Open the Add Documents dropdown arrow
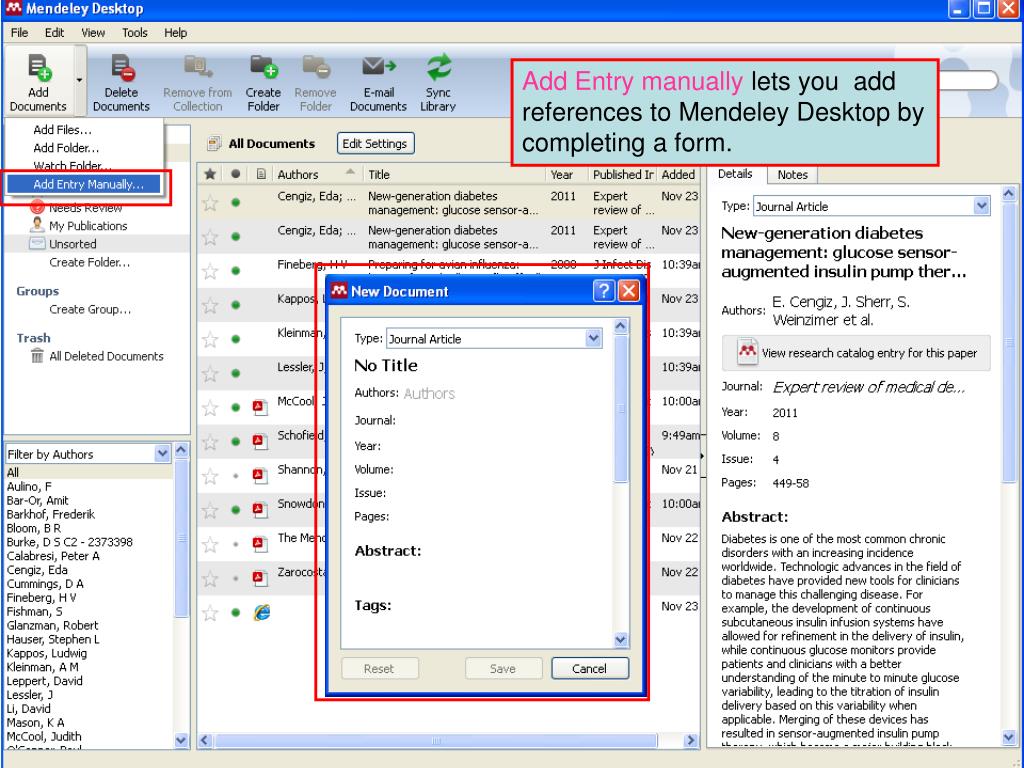Screen dimensions: 1024x768 [x=80, y=81]
